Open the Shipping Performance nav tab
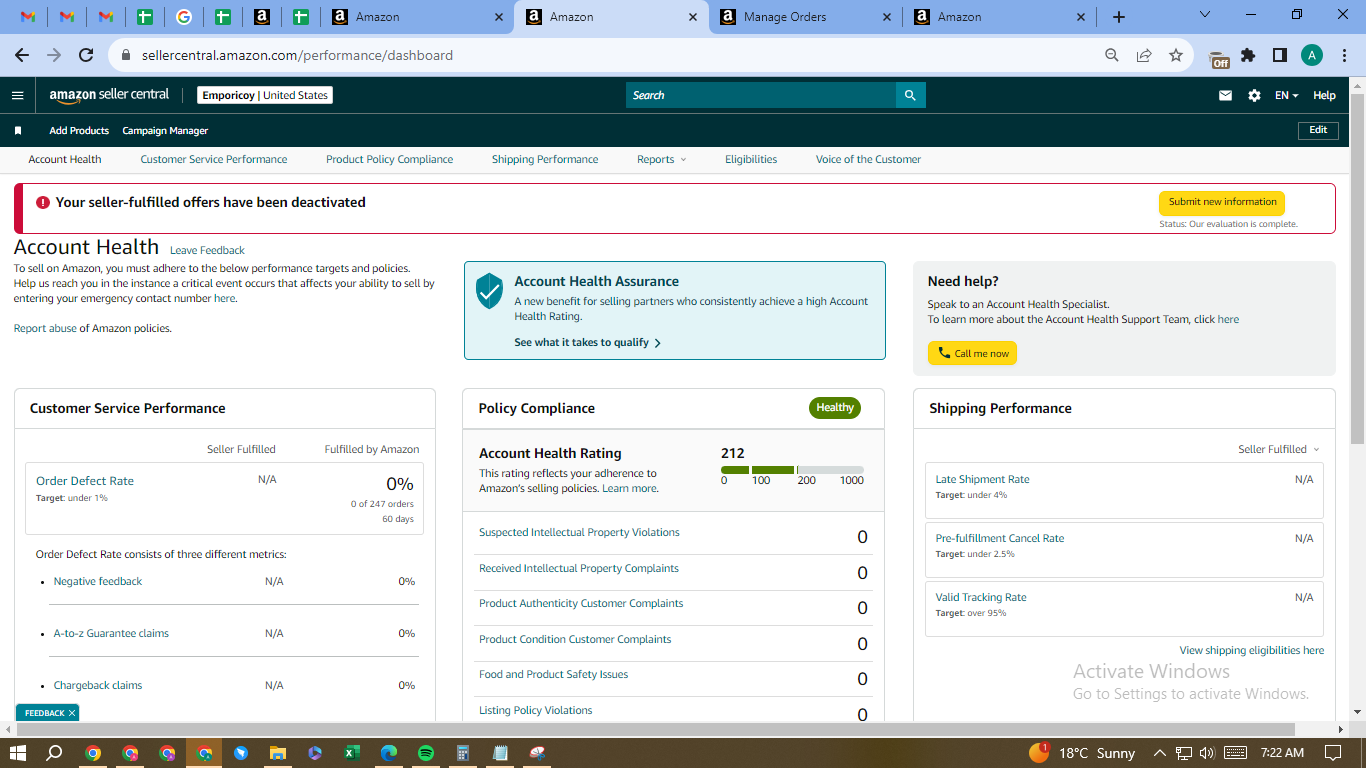The height and width of the screenshot is (768, 1366). coord(545,159)
